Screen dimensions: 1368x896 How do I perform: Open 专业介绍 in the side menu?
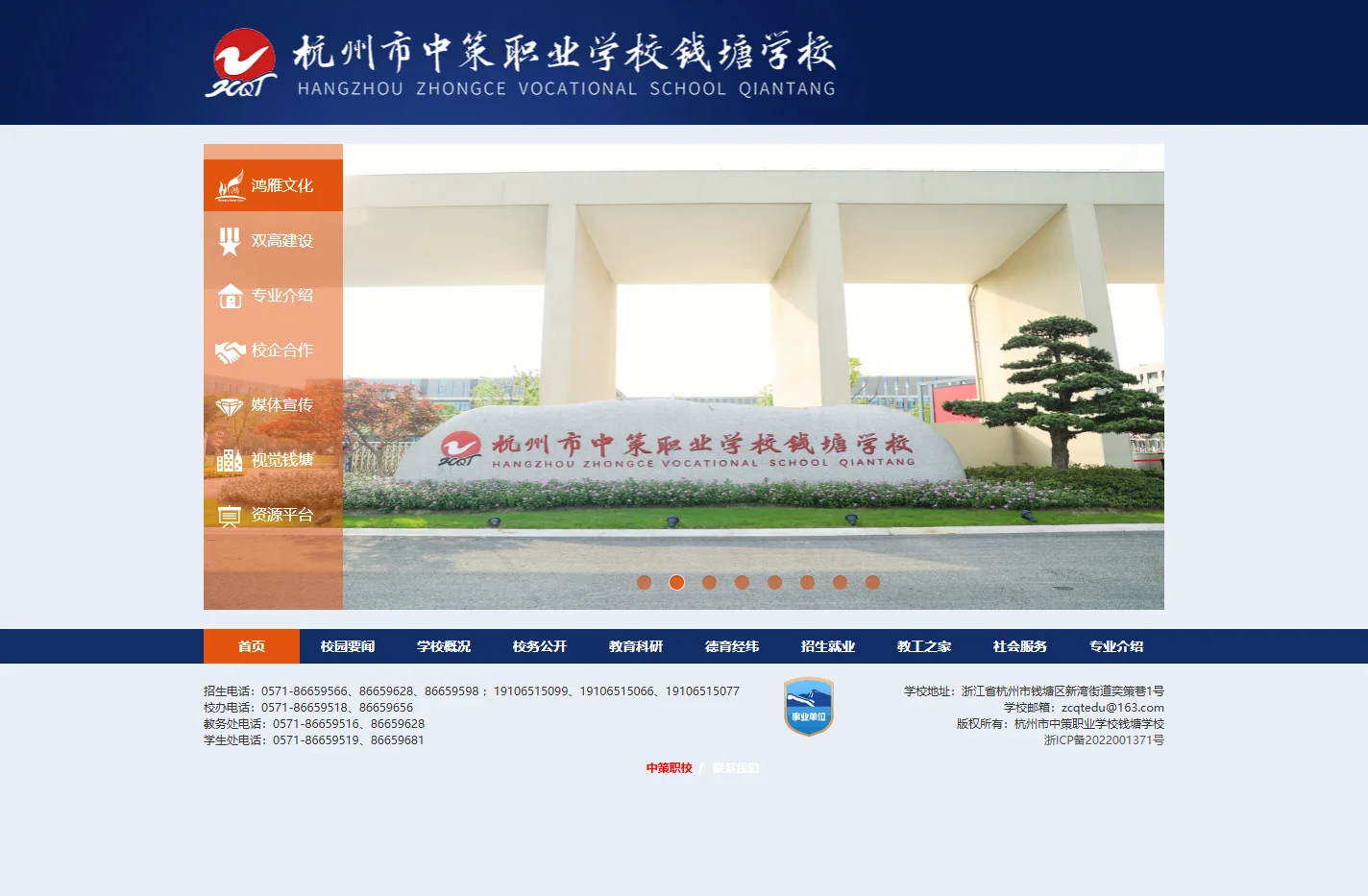click(273, 296)
